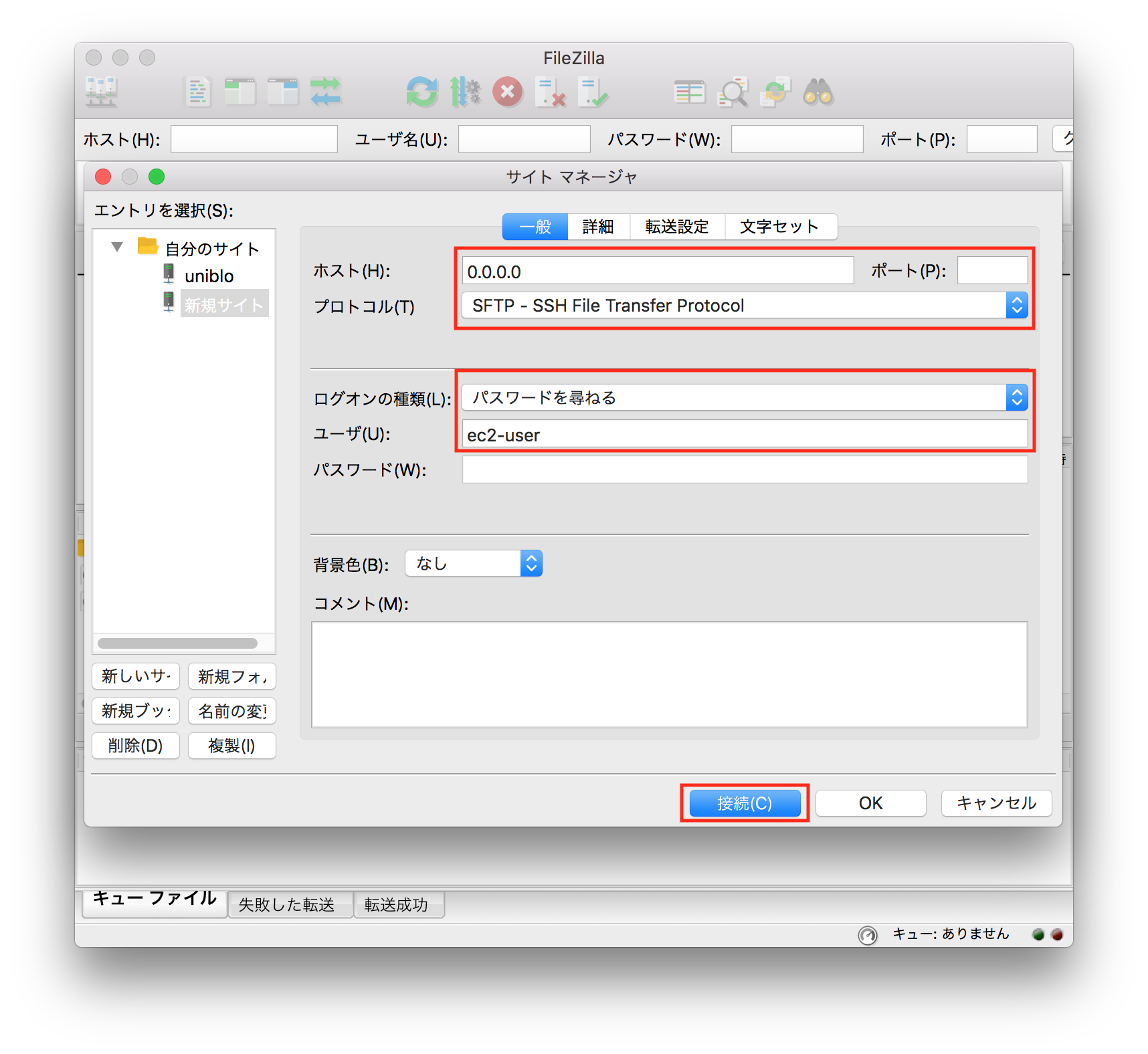The height and width of the screenshot is (1054, 1148).
Task: Click the quickconnect ポート(P) field
Action: click(x=1002, y=139)
